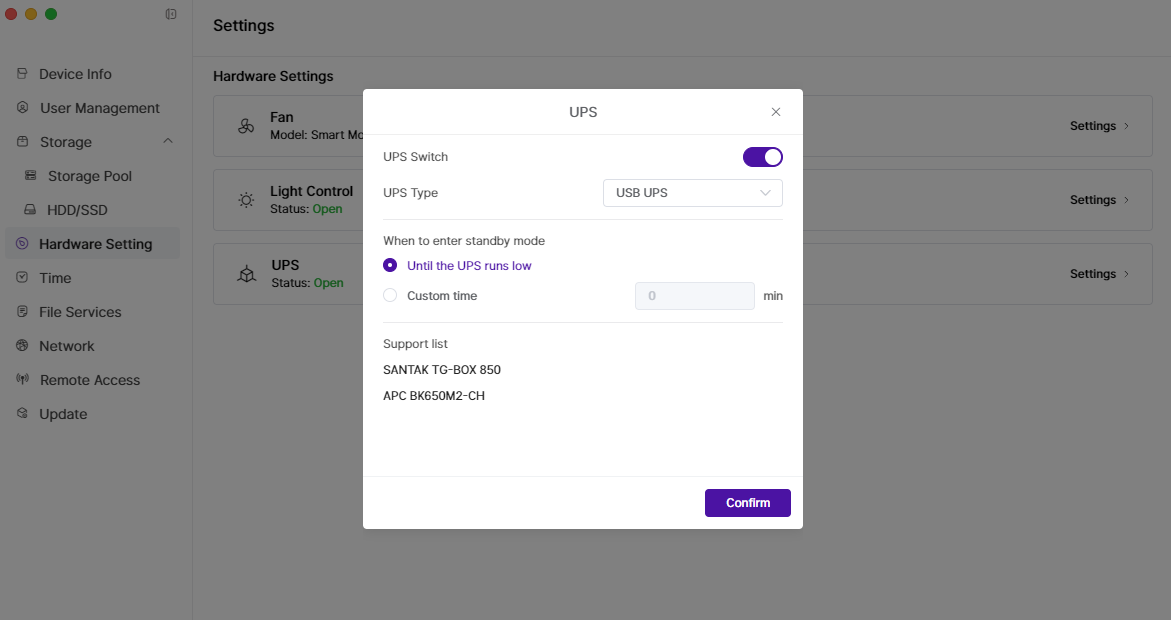Click the green window zoom button
Screen dimensions: 1171x620
[x=51, y=14]
